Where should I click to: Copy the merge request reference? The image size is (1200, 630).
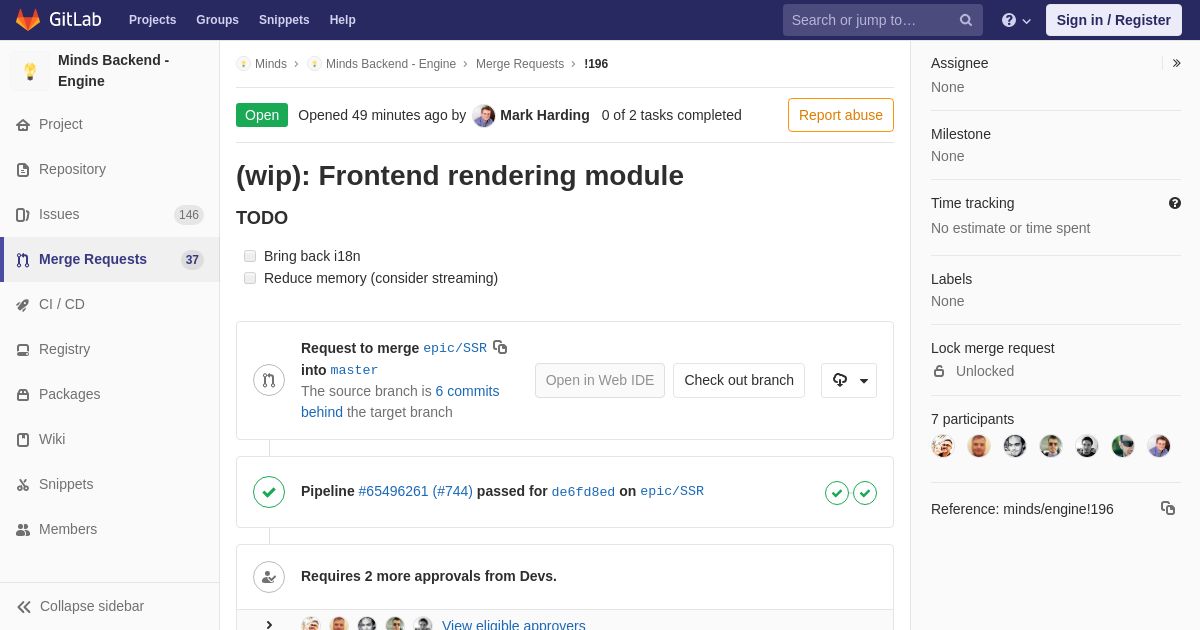1167,508
